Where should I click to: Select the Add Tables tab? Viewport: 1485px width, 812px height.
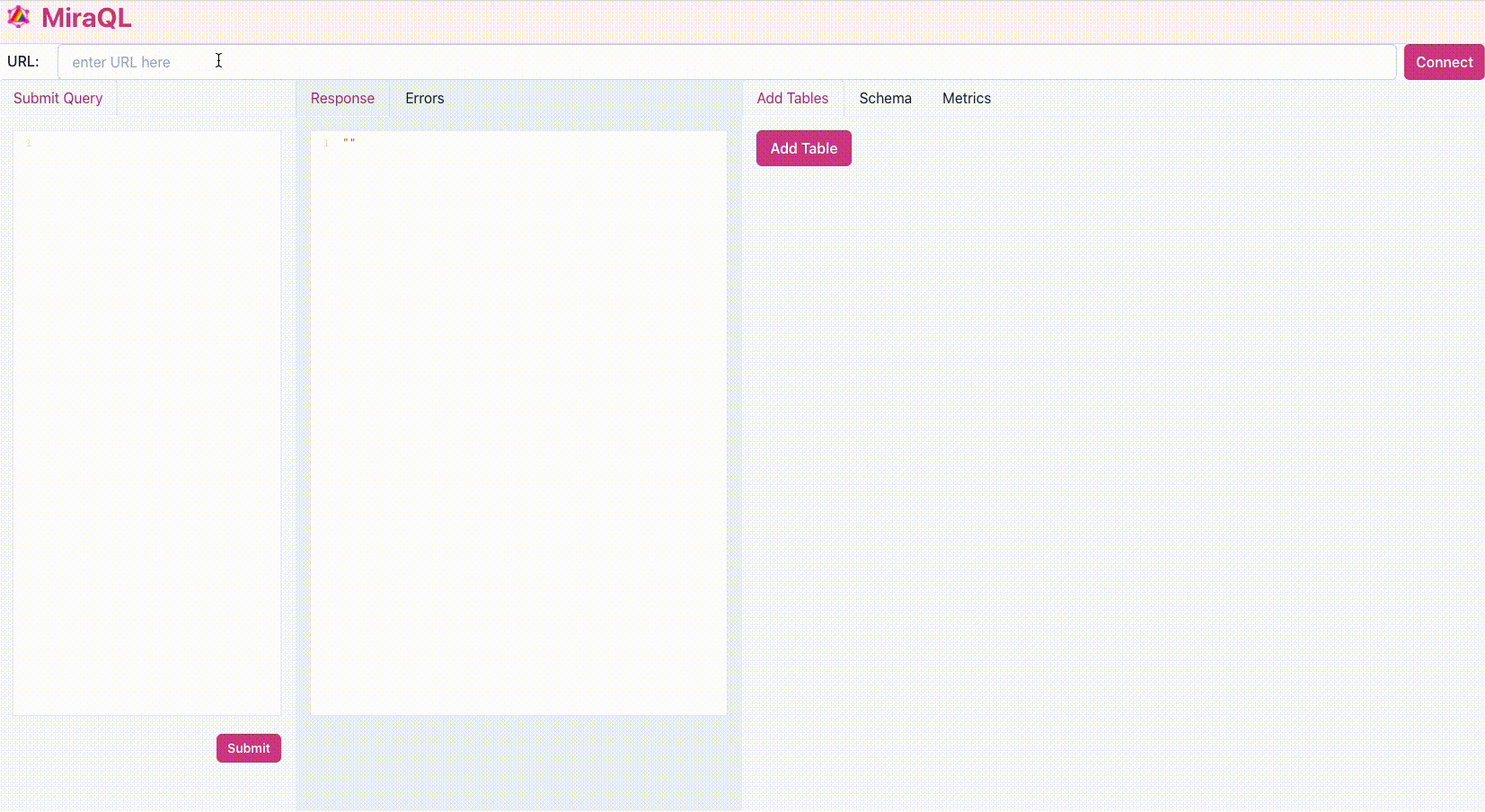click(x=792, y=98)
